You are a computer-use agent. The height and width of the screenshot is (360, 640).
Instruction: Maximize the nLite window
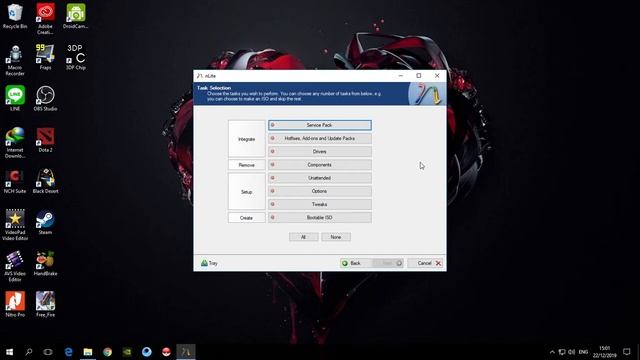[419, 76]
